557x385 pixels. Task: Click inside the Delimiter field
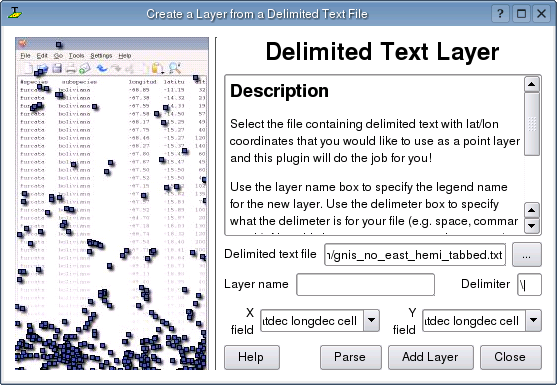click(x=529, y=284)
